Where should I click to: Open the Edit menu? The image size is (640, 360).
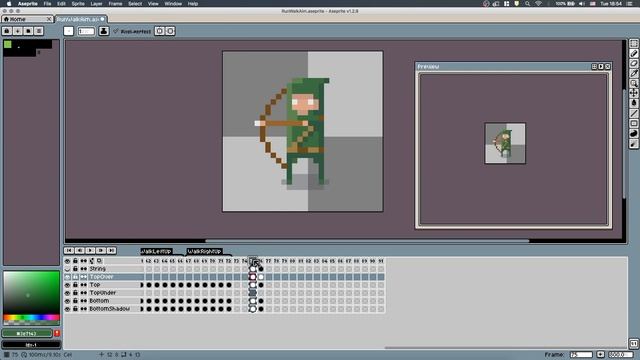(x=61, y=4)
